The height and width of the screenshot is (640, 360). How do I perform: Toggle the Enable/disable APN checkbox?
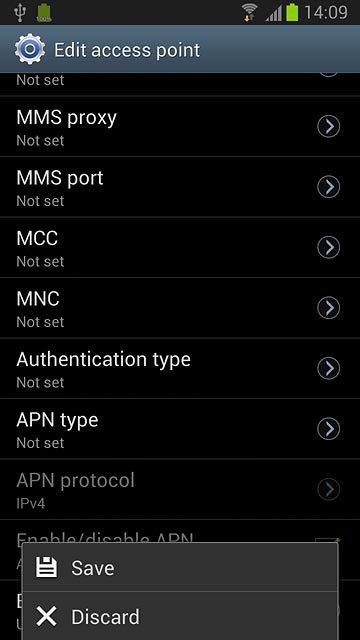[x=328, y=541]
